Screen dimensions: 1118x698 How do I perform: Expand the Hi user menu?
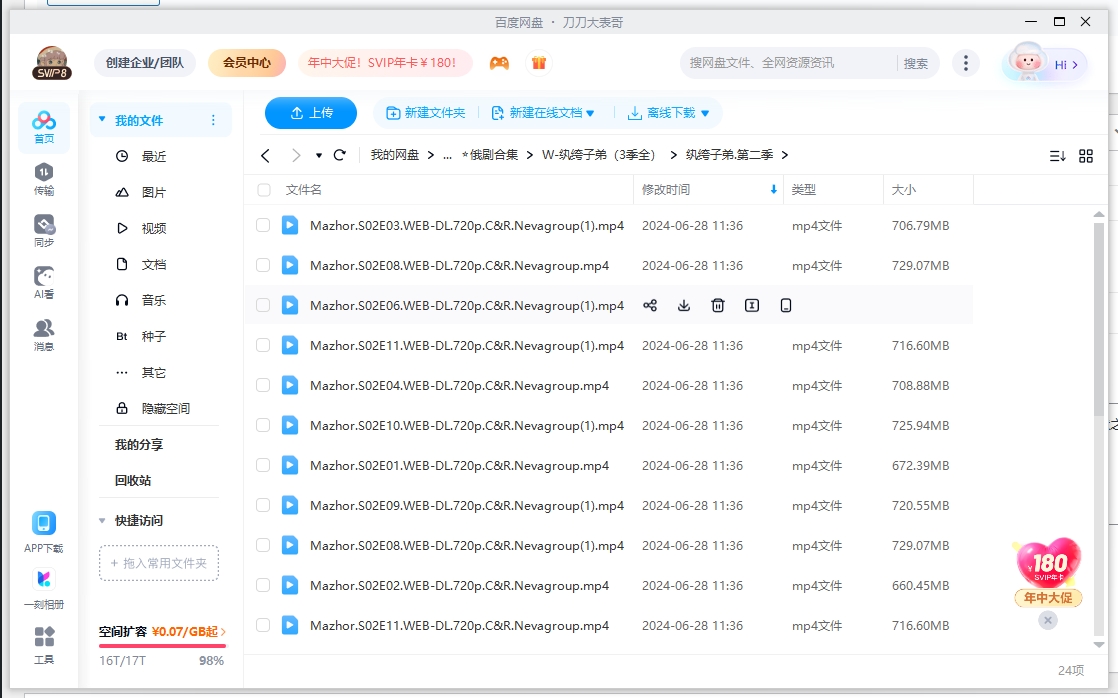[1065, 65]
